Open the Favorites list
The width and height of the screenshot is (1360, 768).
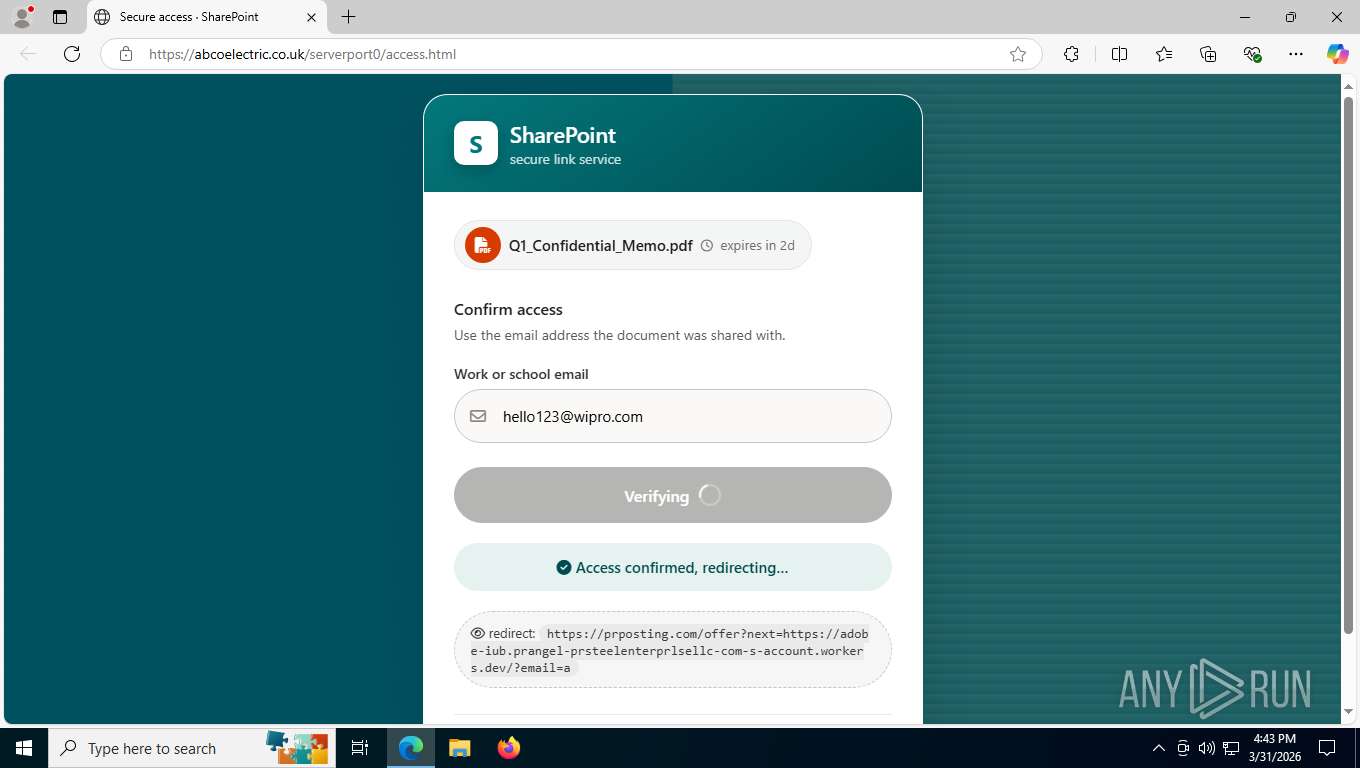pyautogui.click(x=1164, y=54)
